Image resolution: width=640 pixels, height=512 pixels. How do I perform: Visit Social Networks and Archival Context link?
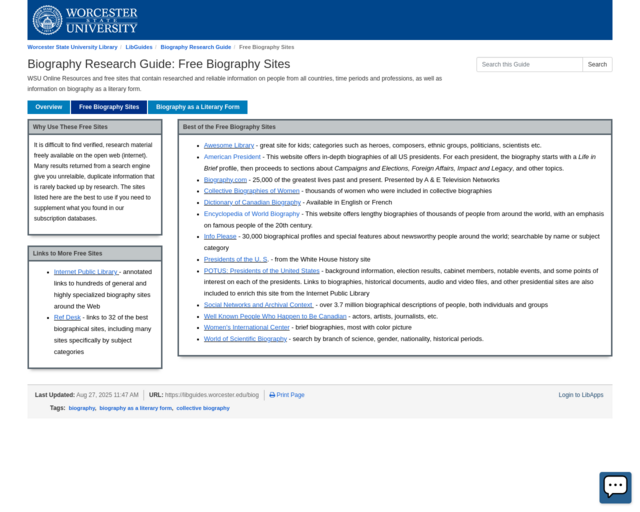pyautogui.click(x=258, y=305)
